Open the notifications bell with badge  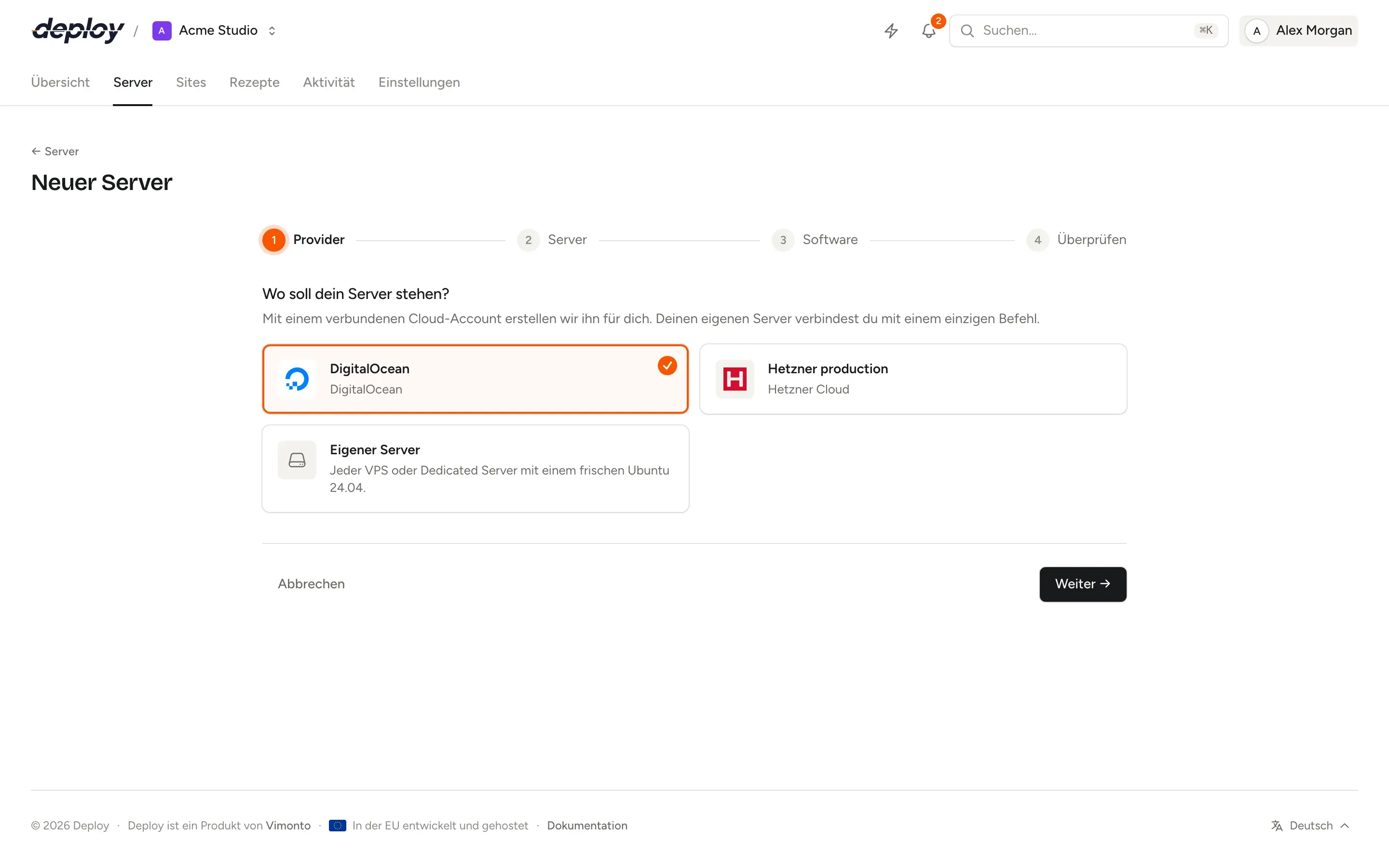[x=929, y=30]
